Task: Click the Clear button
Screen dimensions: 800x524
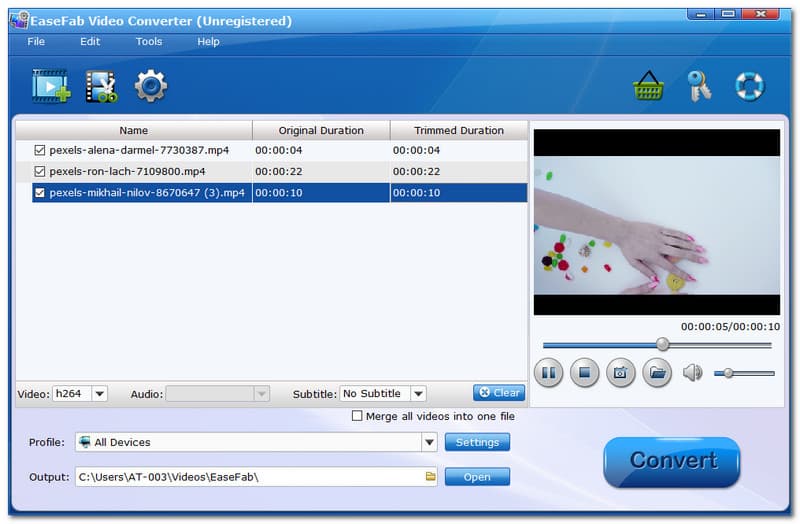Action: tap(498, 393)
